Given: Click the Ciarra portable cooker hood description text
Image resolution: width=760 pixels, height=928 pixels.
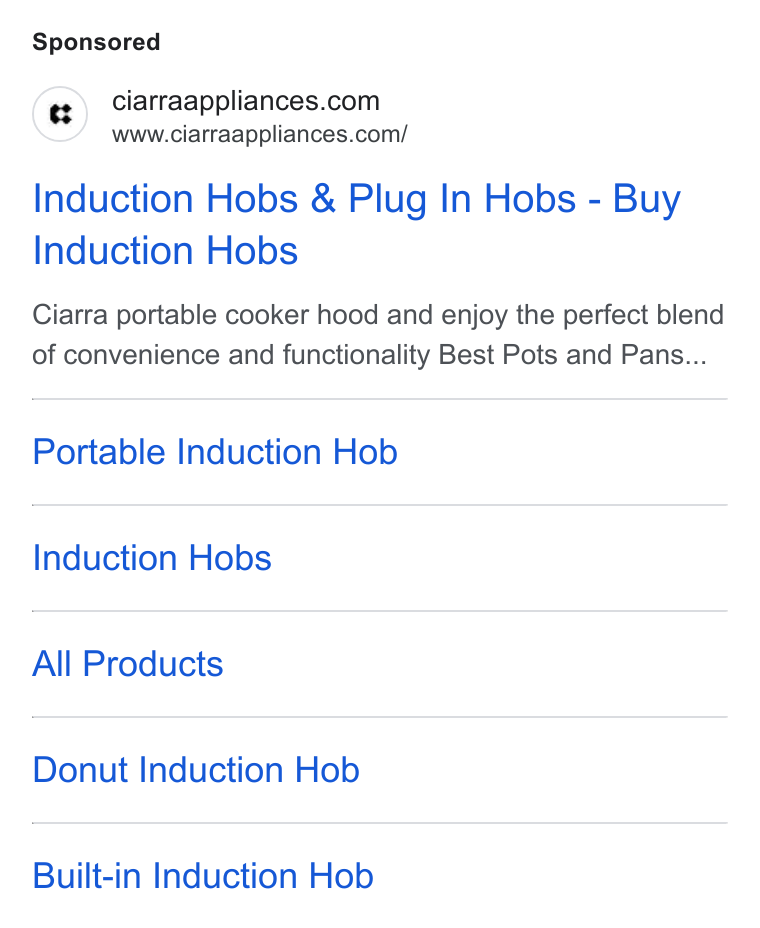Looking at the screenshot, I should coord(378,335).
